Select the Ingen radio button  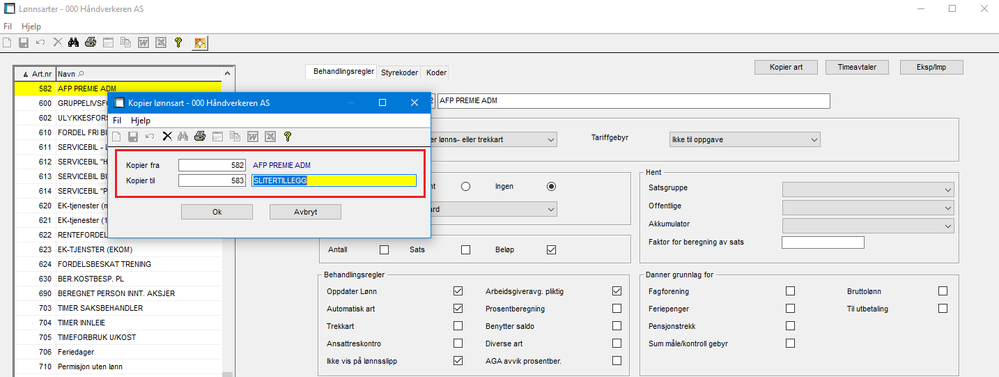[551, 187]
